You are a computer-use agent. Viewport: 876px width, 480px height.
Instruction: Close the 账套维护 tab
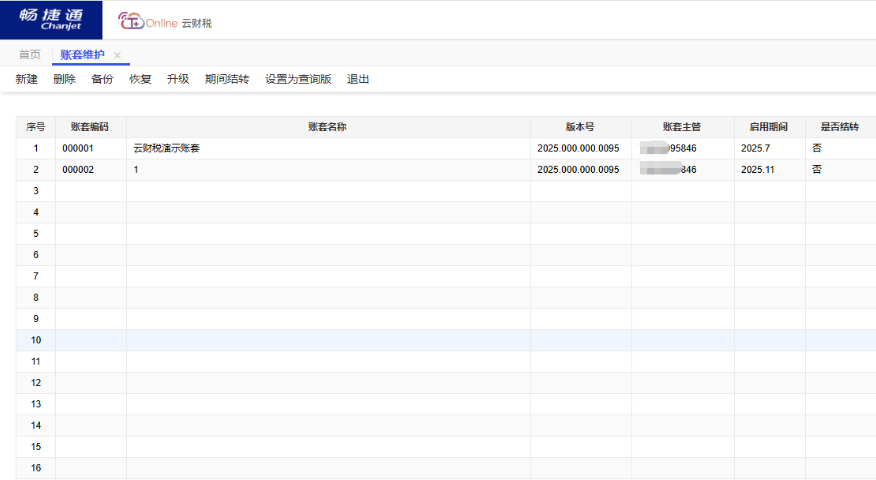[x=117, y=55]
